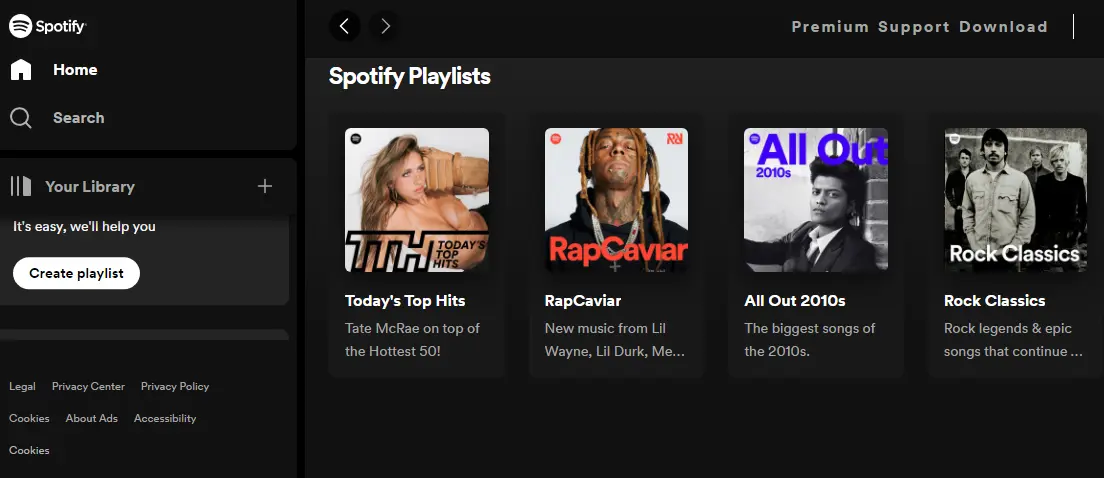Open the Premium link in top bar
Image resolution: width=1104 pixels, height=478 pixels.
tap(830, 27)
